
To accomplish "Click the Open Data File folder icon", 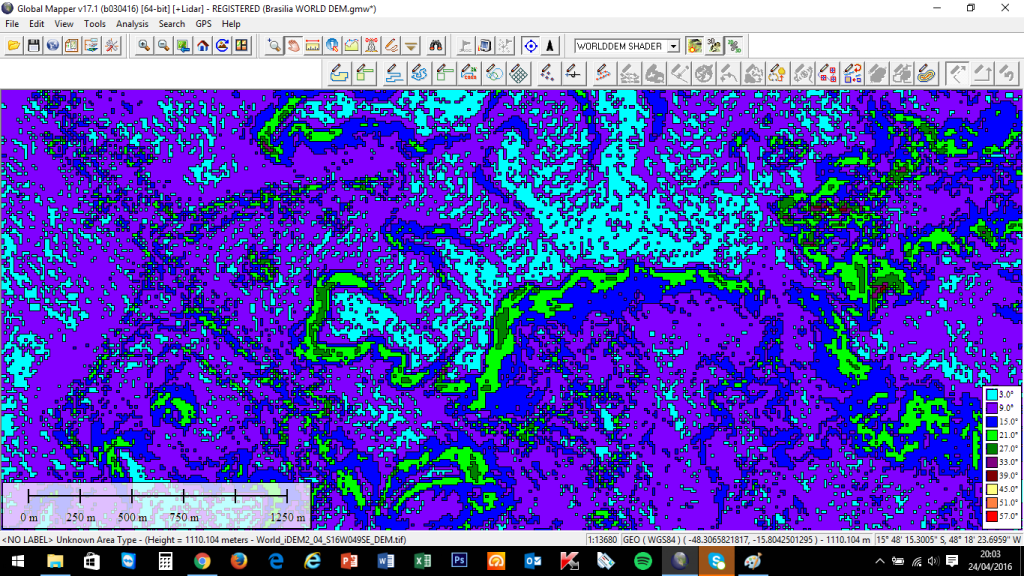I will pos(14,45).
